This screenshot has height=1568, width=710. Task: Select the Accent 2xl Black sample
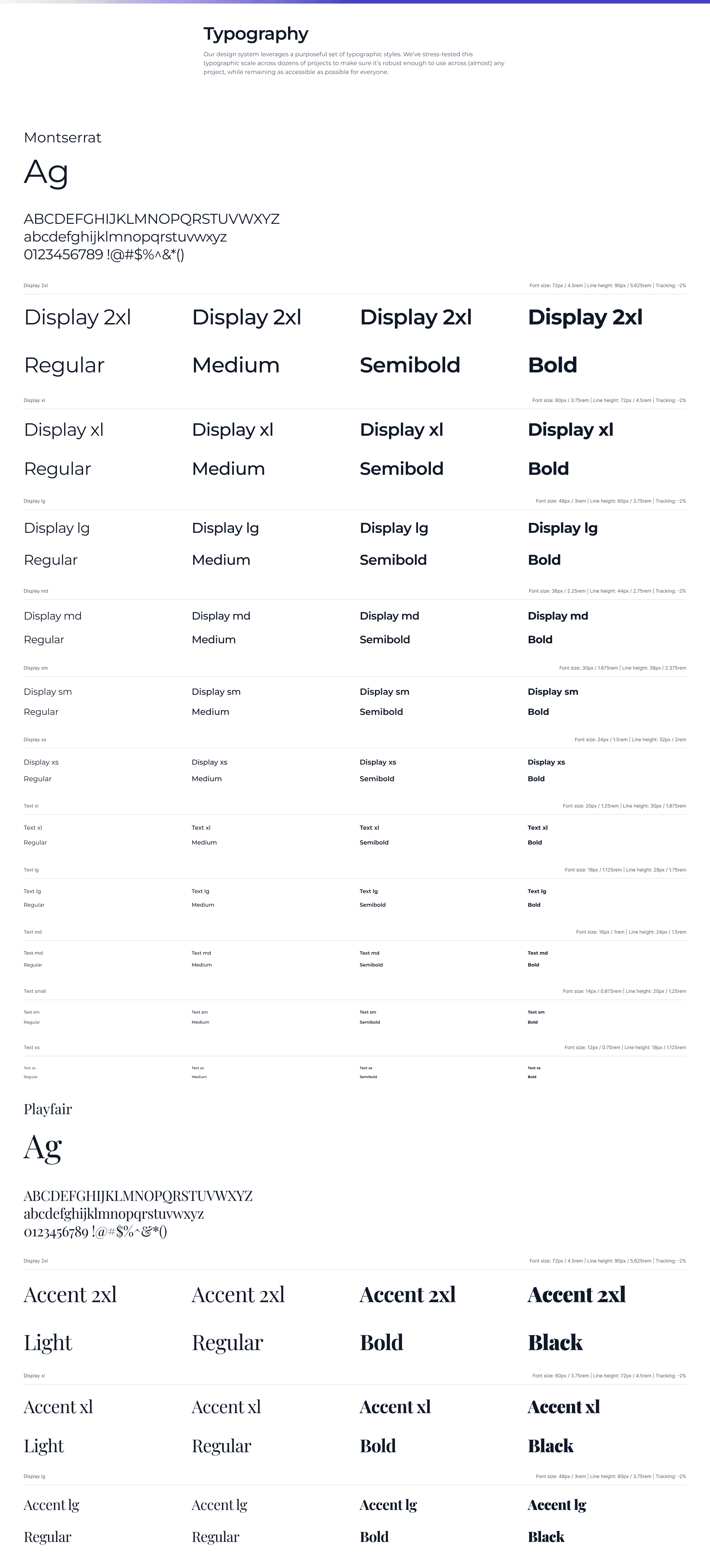(577, 1318)
